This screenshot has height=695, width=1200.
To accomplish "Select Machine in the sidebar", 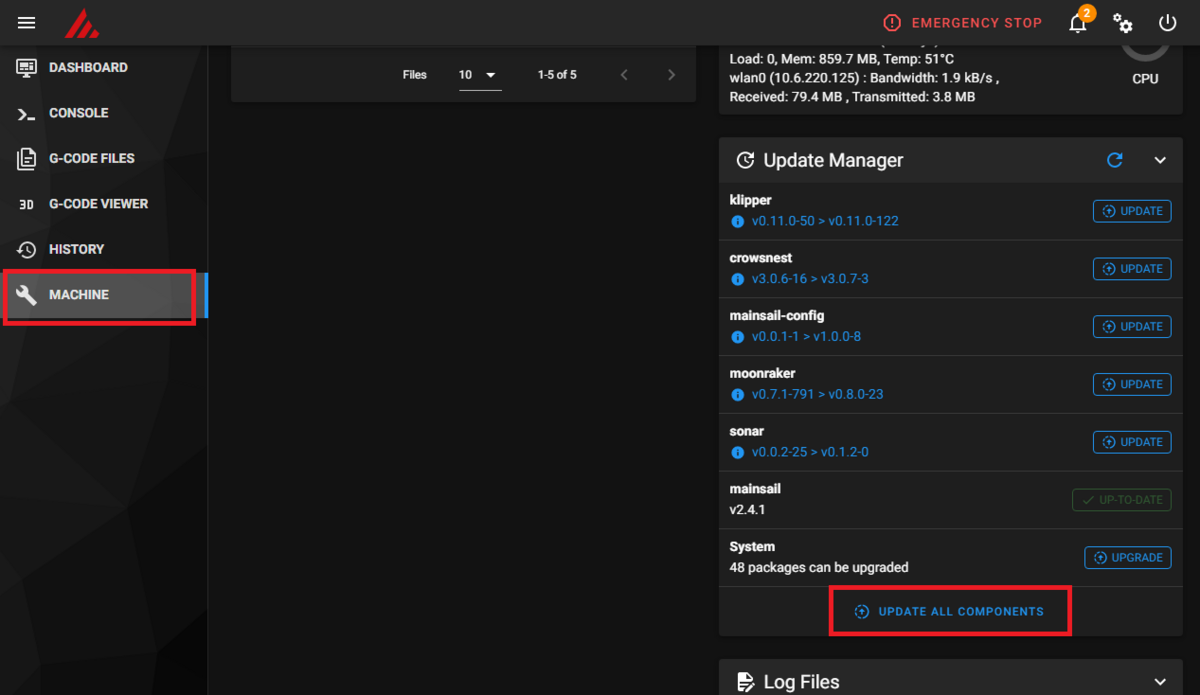I will click(x=103, y=295).
